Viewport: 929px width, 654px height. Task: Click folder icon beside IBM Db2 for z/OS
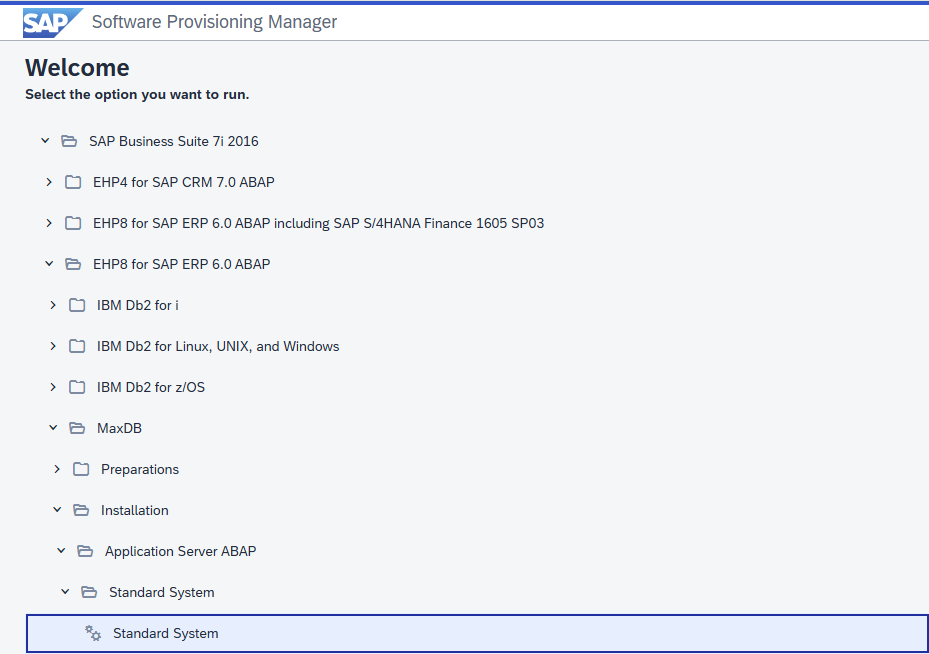pos(77,387)
